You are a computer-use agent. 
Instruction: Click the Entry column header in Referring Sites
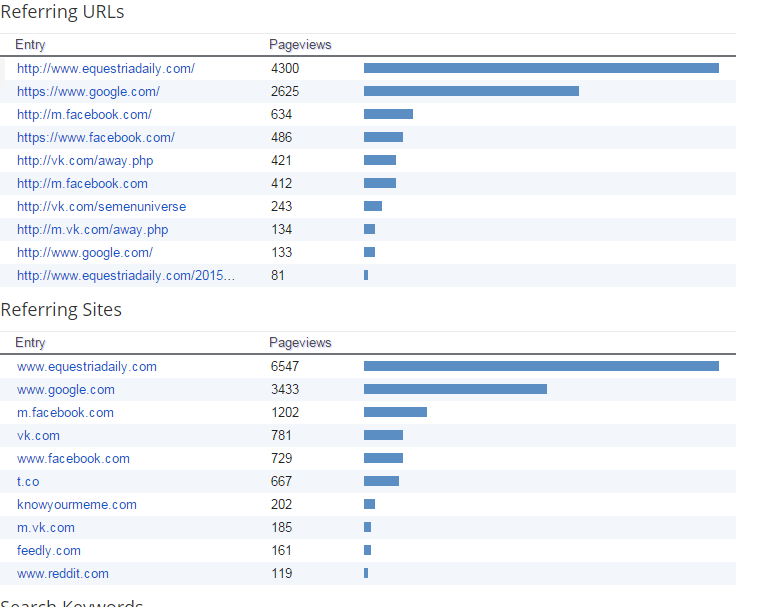(x=30, y=343)
